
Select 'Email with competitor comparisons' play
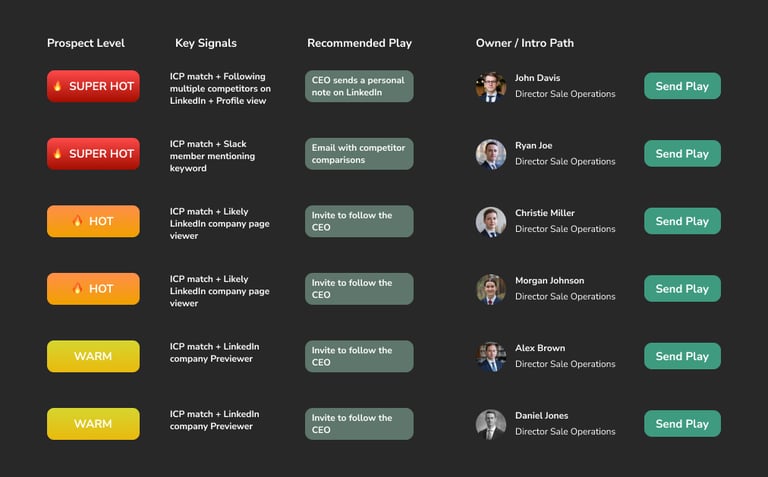point(359,154)
